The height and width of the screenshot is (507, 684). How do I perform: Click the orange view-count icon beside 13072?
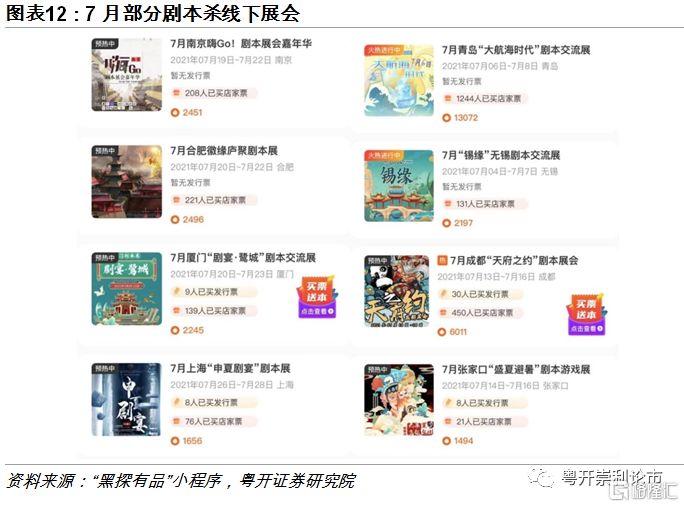(x=446, y=118)
